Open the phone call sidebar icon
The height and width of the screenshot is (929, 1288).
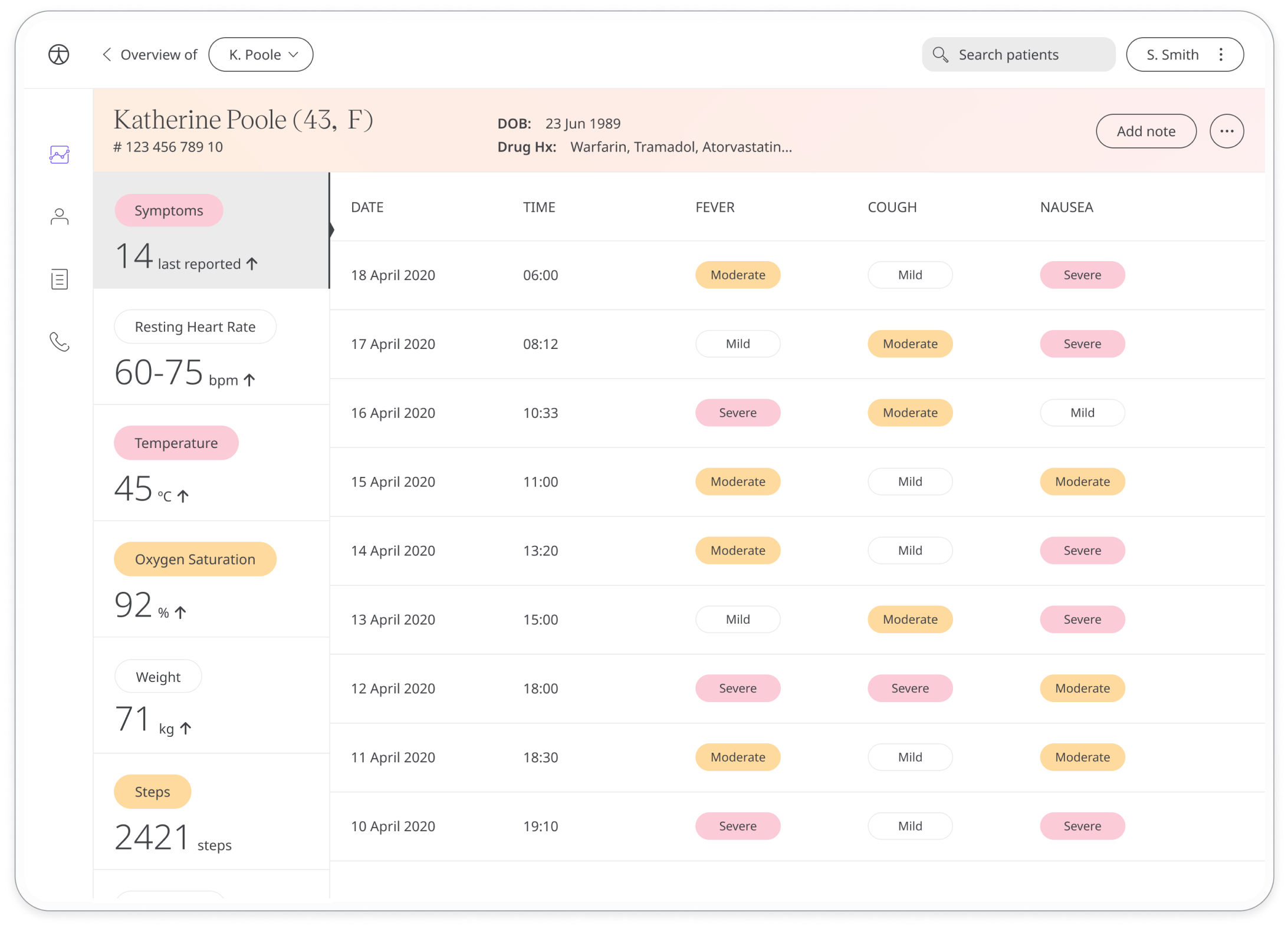pyautogui.click(x=60, y=342)
